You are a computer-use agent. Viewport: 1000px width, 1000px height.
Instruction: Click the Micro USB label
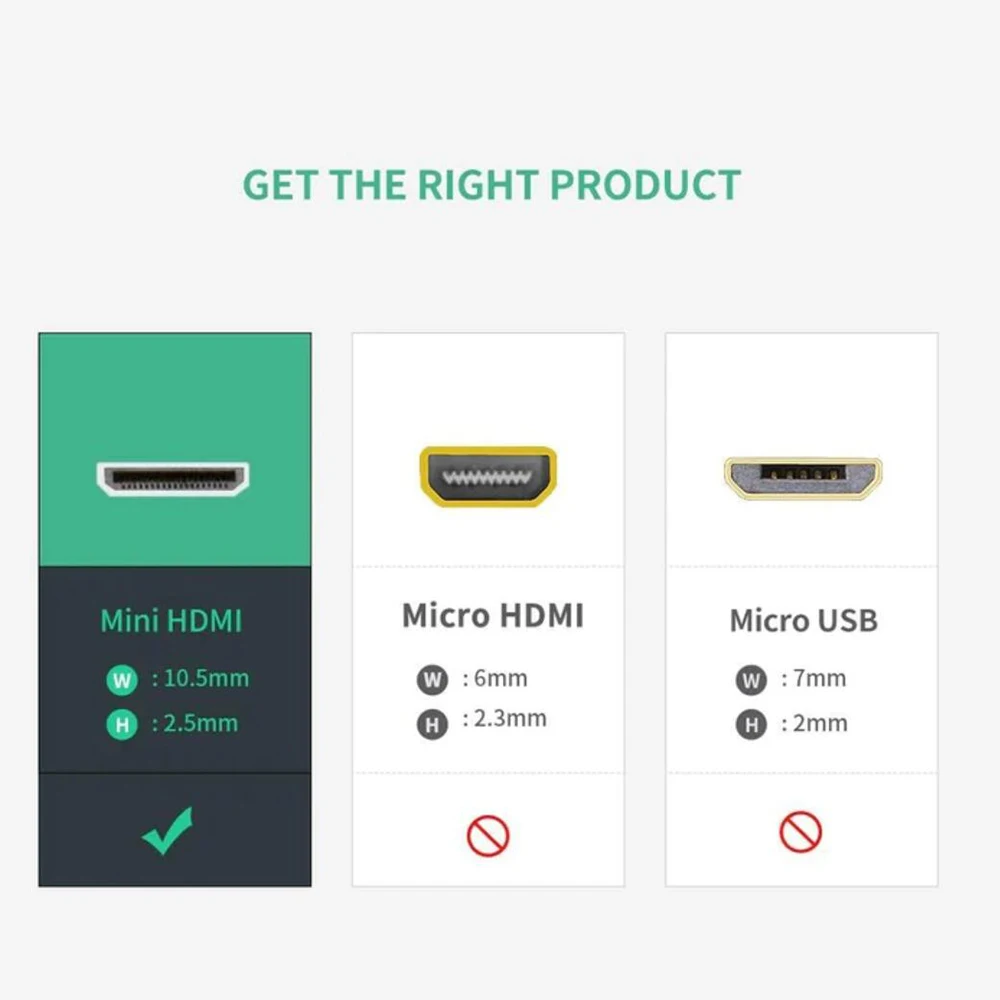[804, 621]
